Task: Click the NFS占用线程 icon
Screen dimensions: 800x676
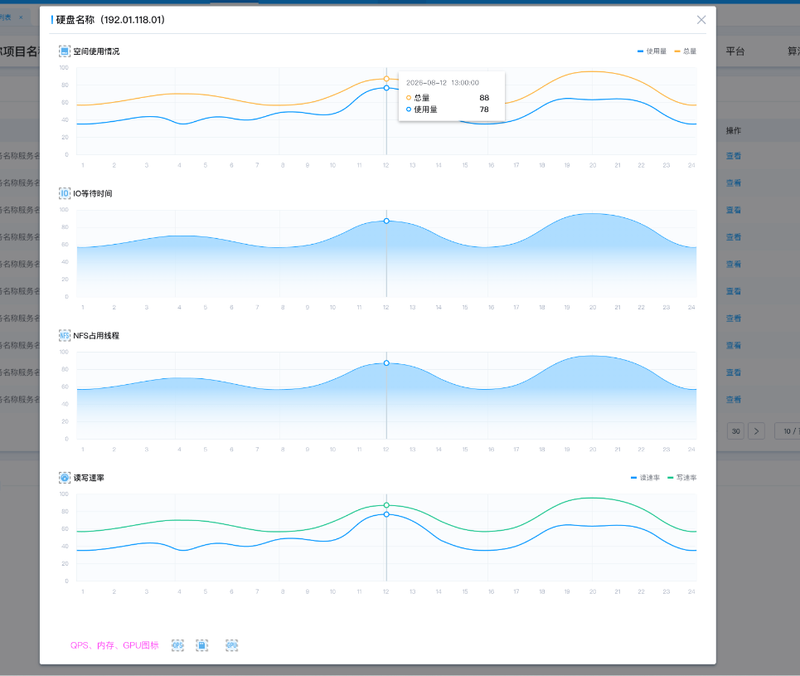Action: (64, 335)
